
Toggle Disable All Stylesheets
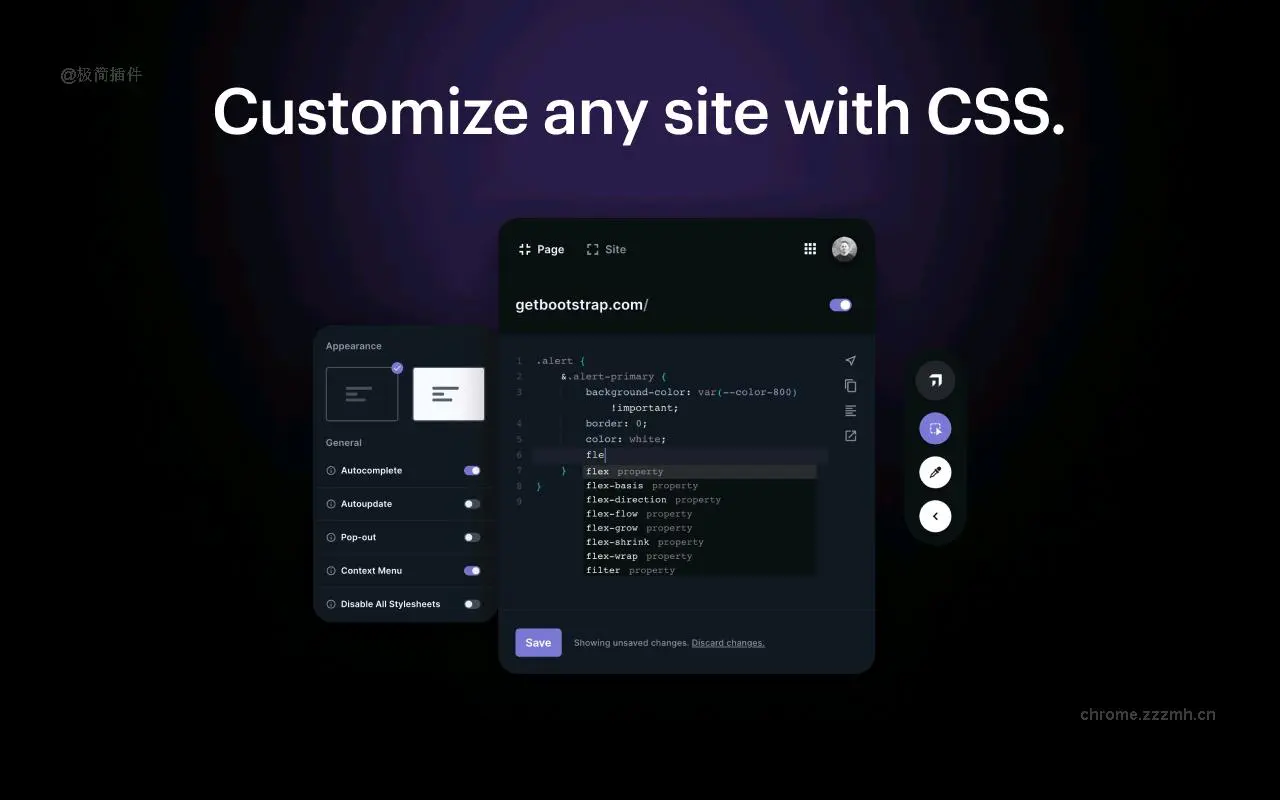(471, 604)
